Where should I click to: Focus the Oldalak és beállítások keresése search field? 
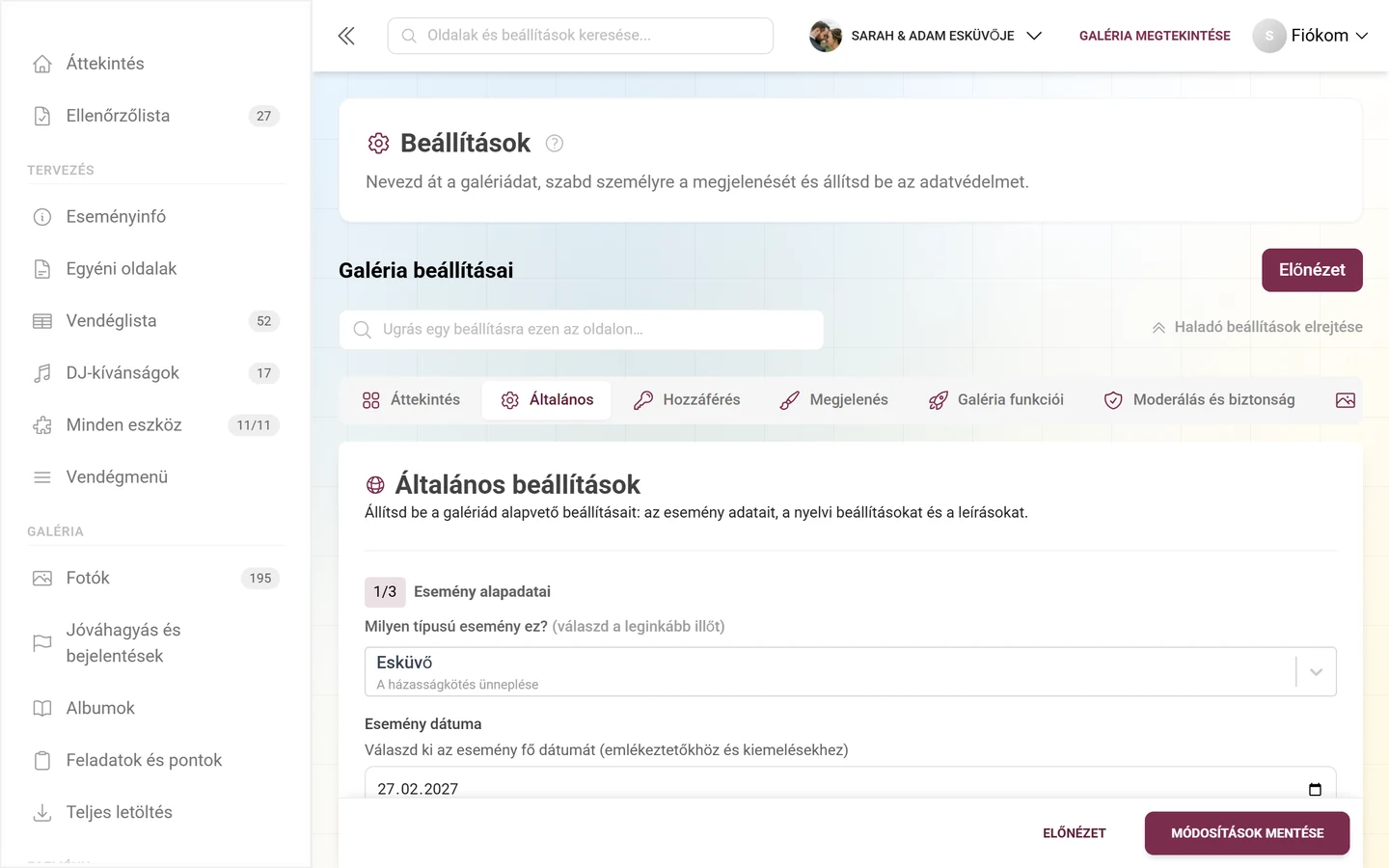point(581,36)
